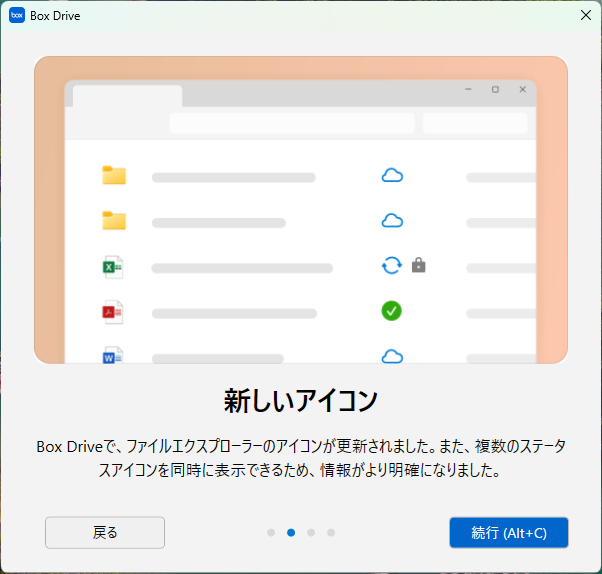Click the Box Drive title text
The image size is (602, 574).
[55, 16]
